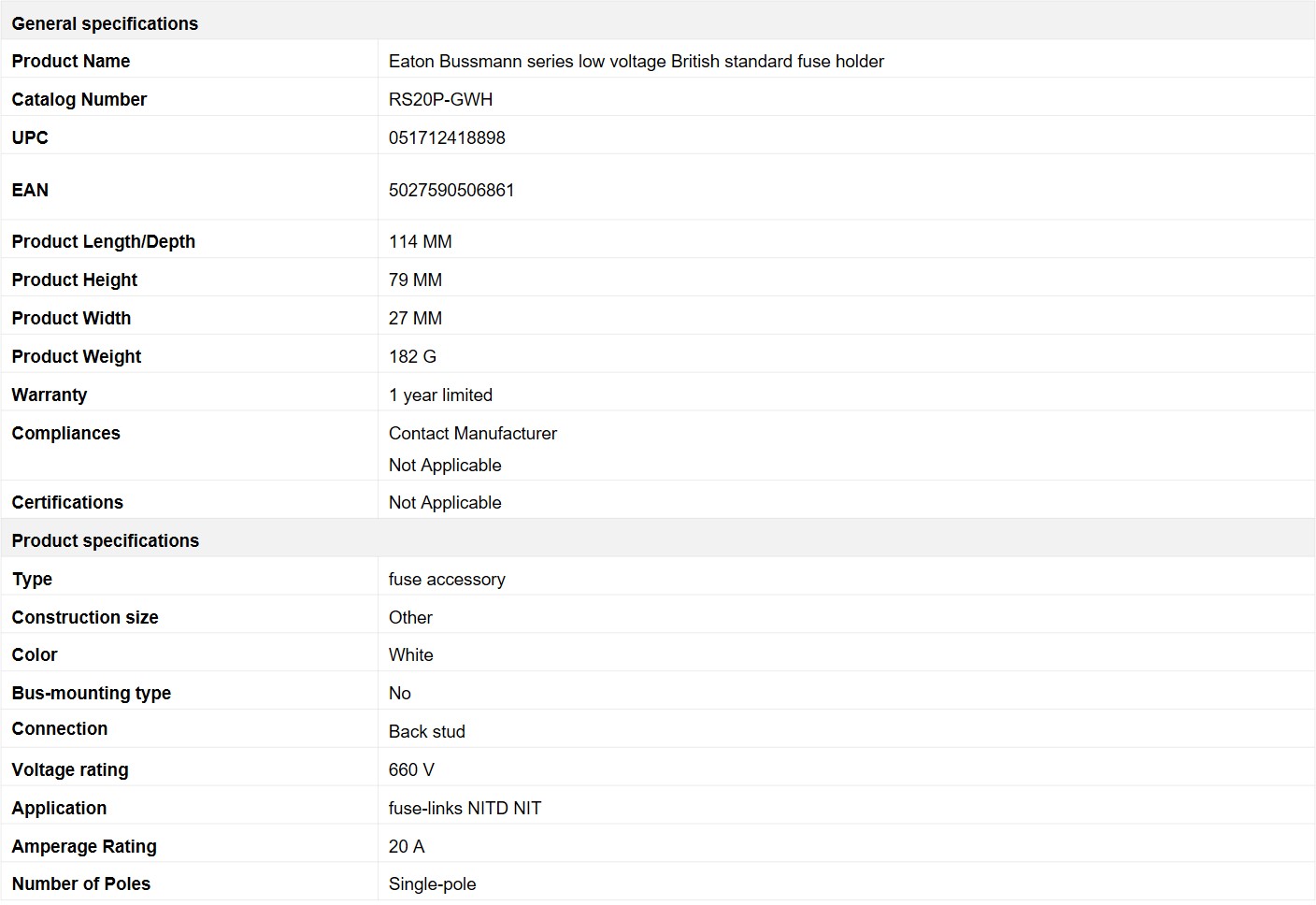Click the 'Product Name' label
This screenshot has height=905, width=1316.
click(71, 61)
